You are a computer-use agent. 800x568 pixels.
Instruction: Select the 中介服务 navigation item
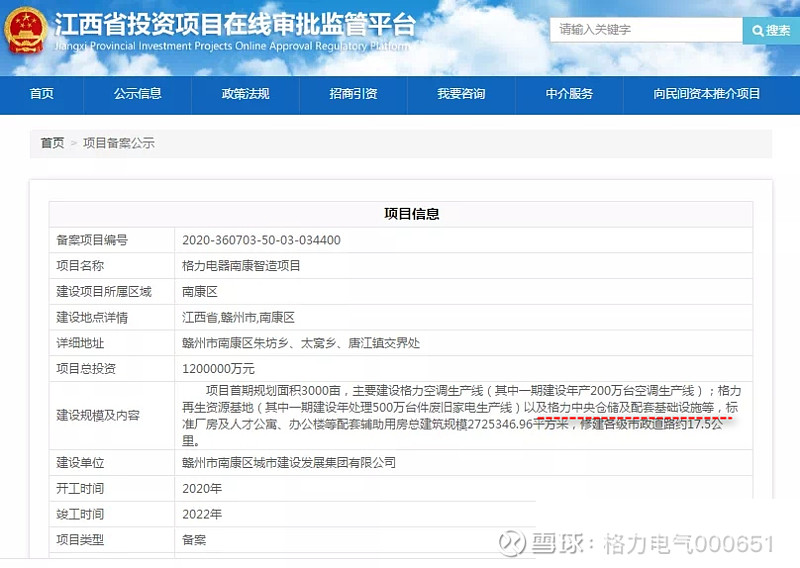pyautogui.click(x=569, y=94)
